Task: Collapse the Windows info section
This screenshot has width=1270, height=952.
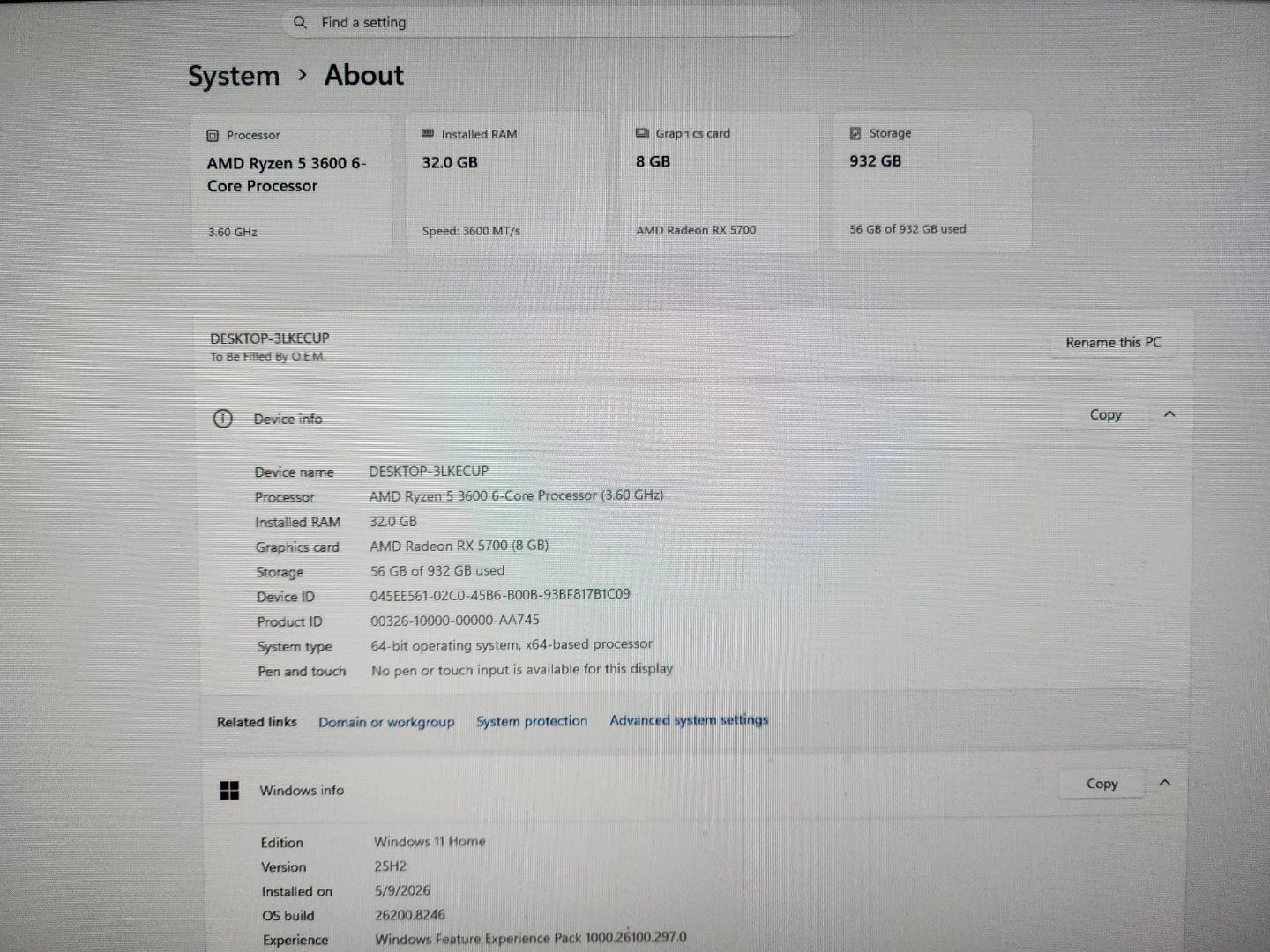Action: [x=1165, y=783]
